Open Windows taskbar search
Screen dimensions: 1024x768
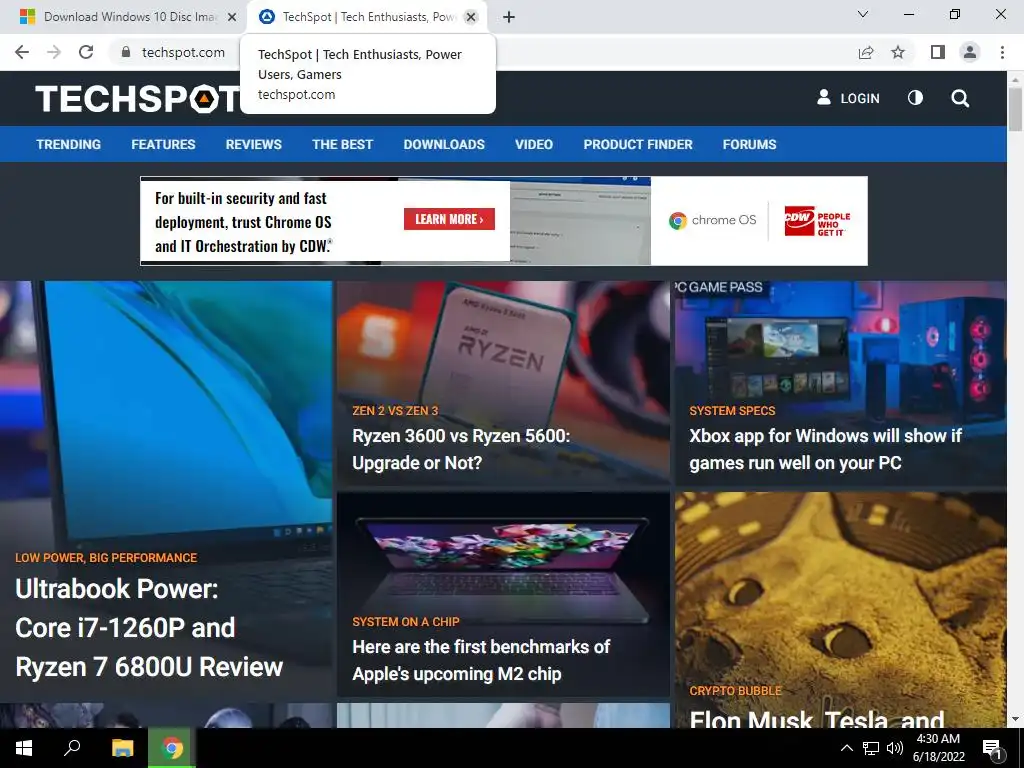click(x=72, y=748)
